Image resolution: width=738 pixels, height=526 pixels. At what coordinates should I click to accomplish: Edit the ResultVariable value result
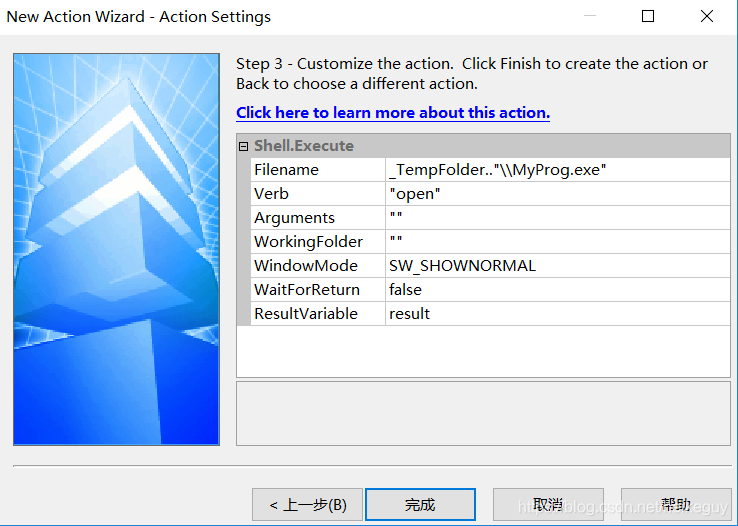coord(558,314)
